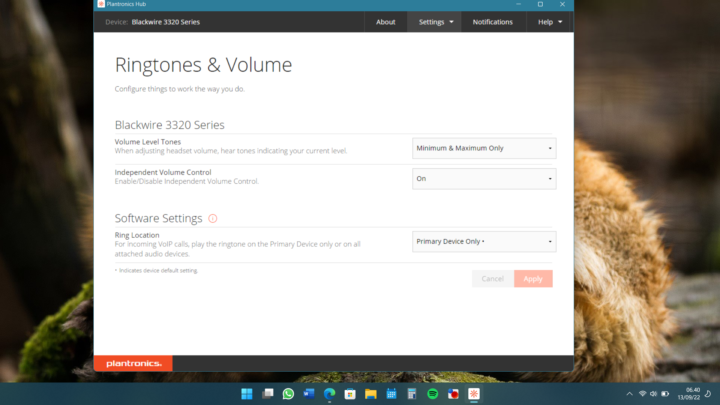Viewport: 720px width, 405px height.
Task: Expand the Independent Volume Control dropdown
Action: coord(484,179)
